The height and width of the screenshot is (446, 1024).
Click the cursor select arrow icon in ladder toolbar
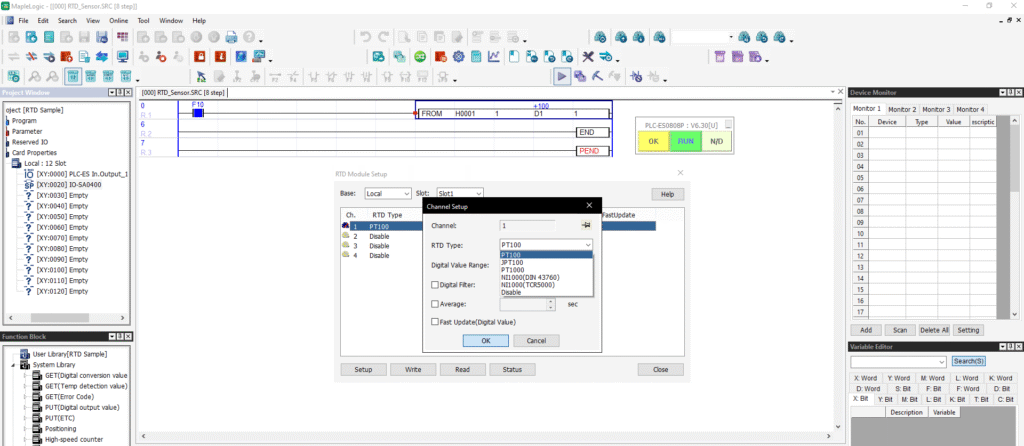point(201,76)
